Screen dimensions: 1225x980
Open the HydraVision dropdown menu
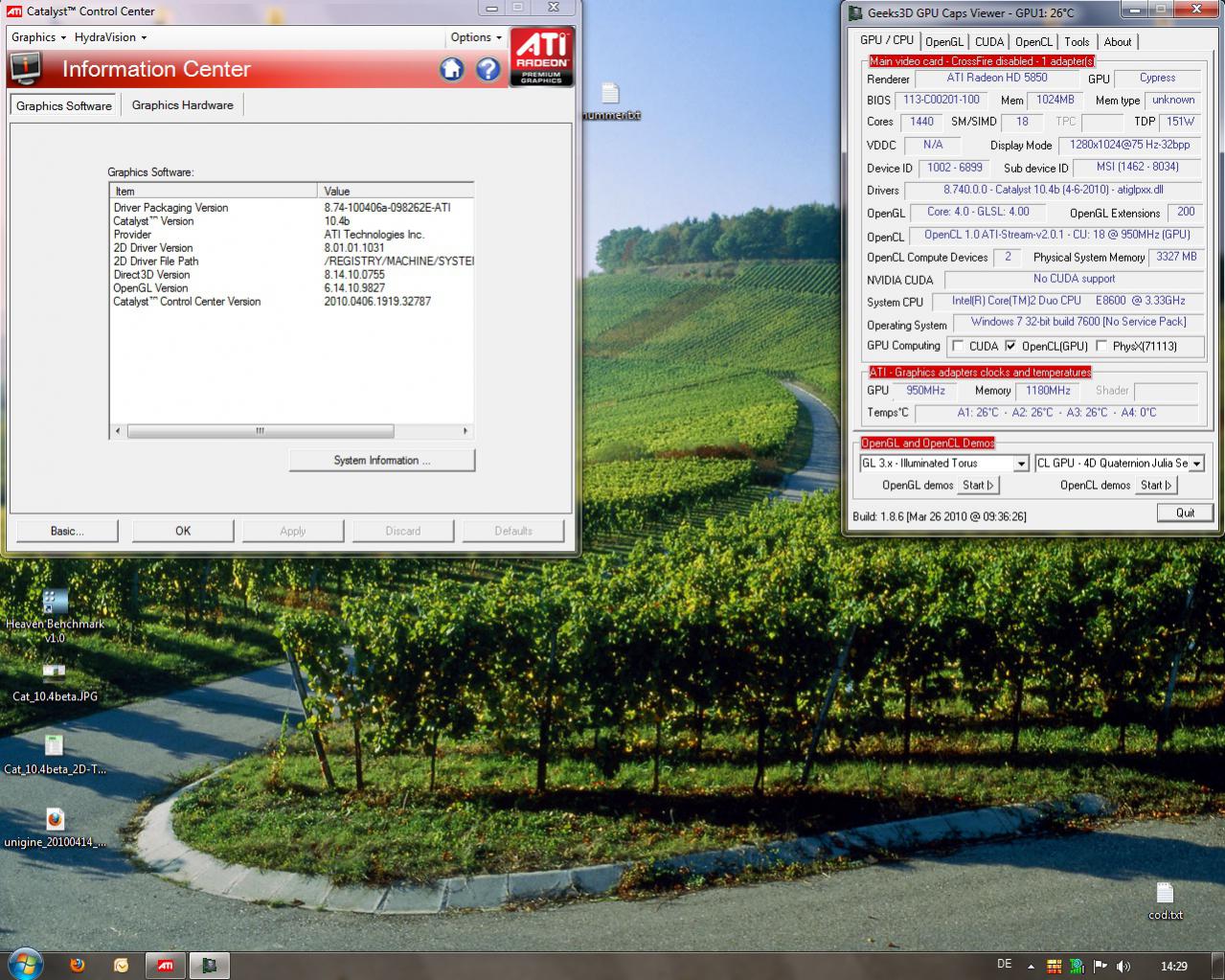click(x=110, y=37)
